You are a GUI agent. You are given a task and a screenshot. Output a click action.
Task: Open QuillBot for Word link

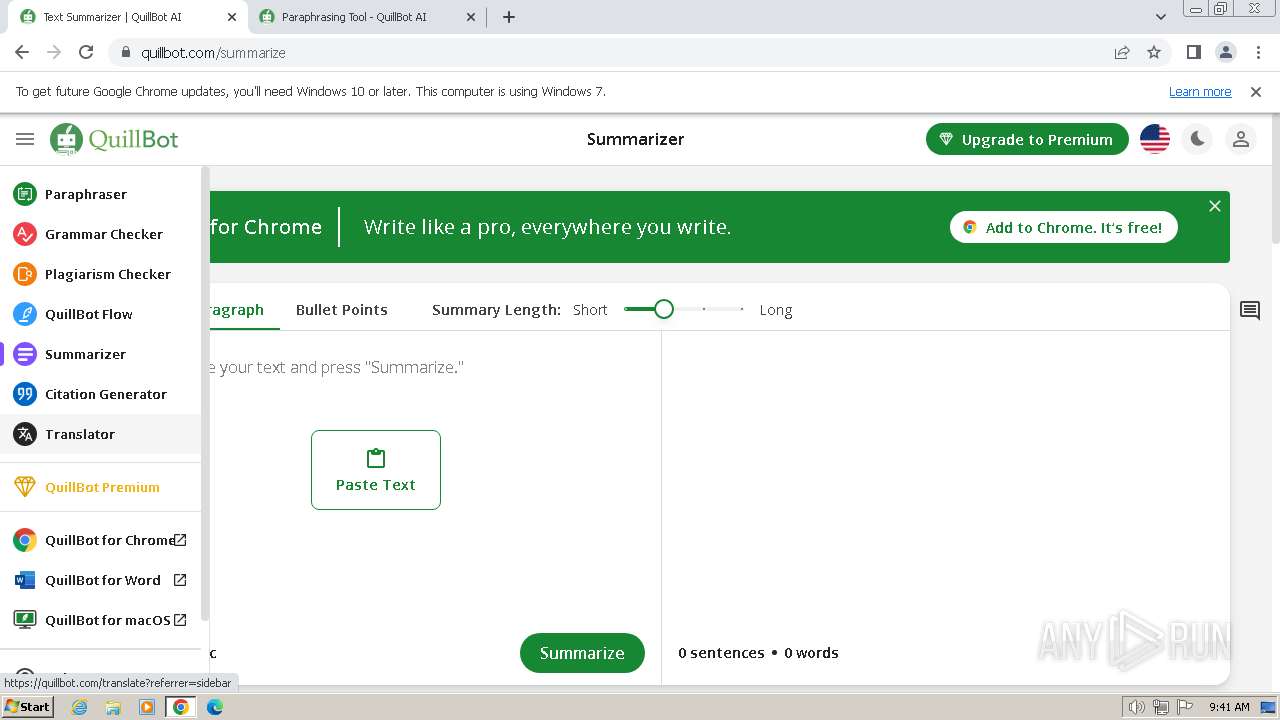100,580
